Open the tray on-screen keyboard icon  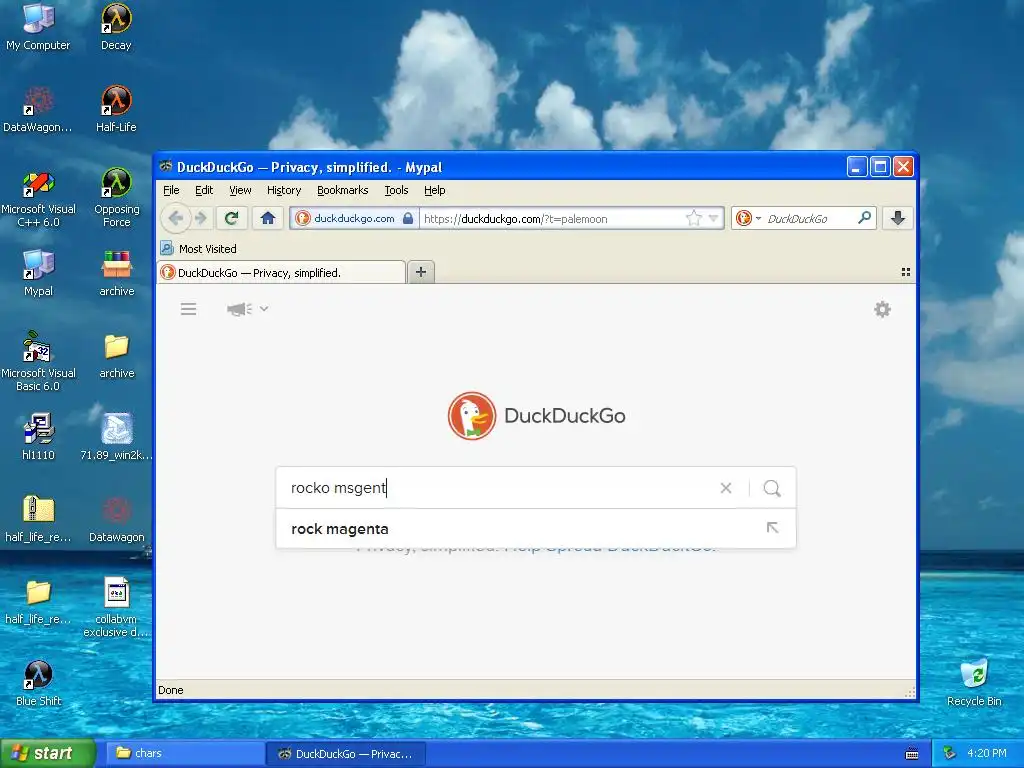[912, 754]
